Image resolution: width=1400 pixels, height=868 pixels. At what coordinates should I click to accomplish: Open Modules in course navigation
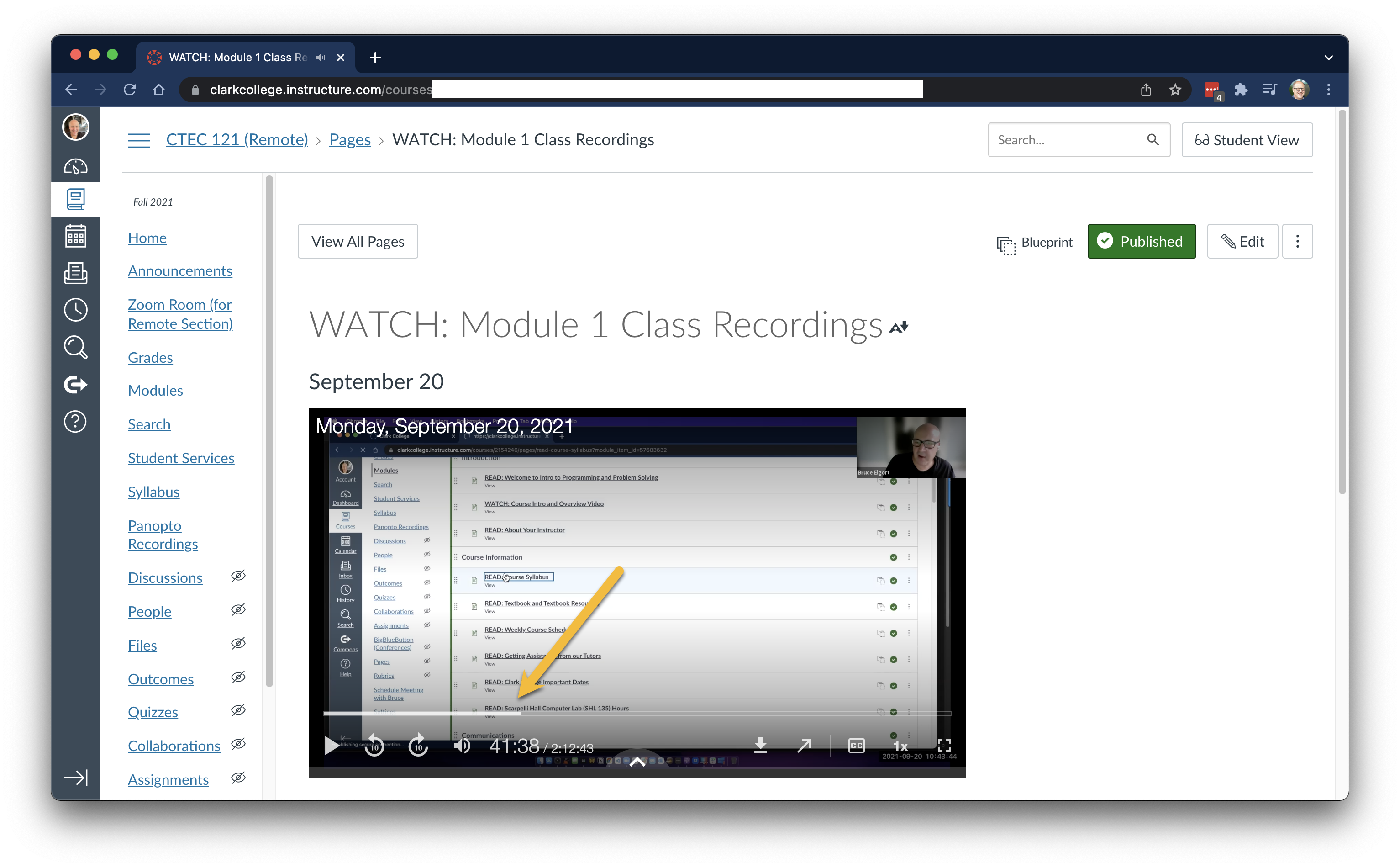[x=155, y=390]
